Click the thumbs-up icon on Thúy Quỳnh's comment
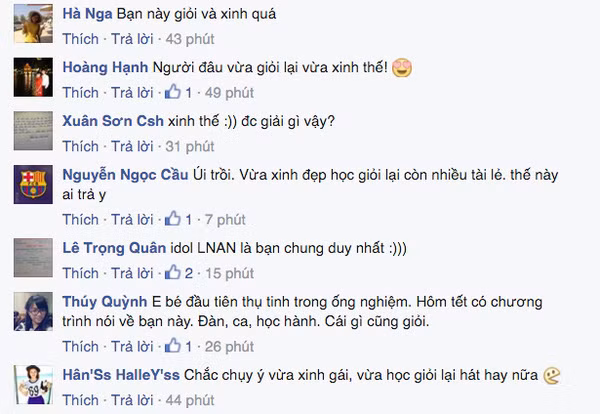 pyautogui.click(x=173, y=346)
